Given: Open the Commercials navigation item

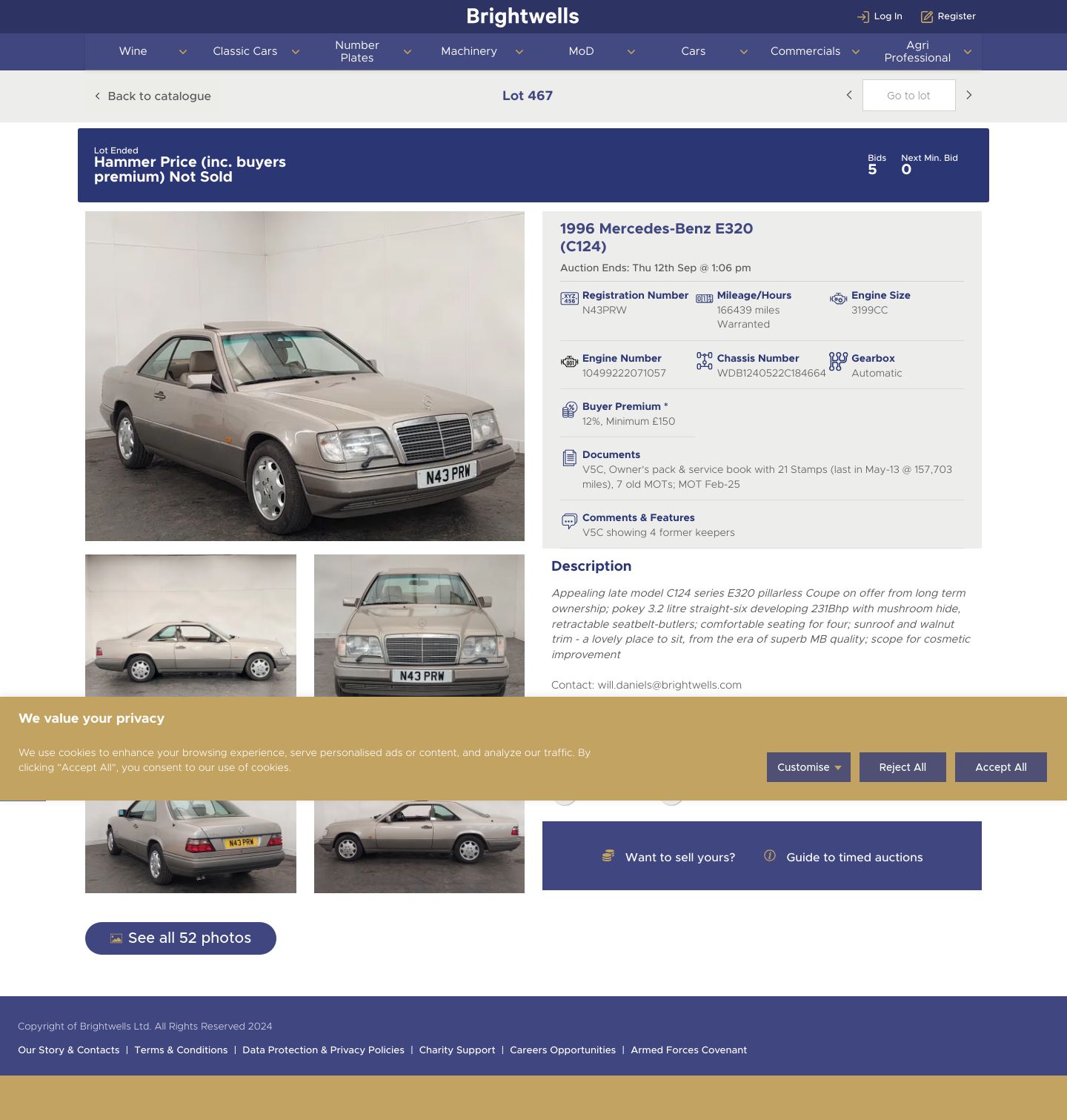Looking at the screenshot, I should (x=805, y=51).
